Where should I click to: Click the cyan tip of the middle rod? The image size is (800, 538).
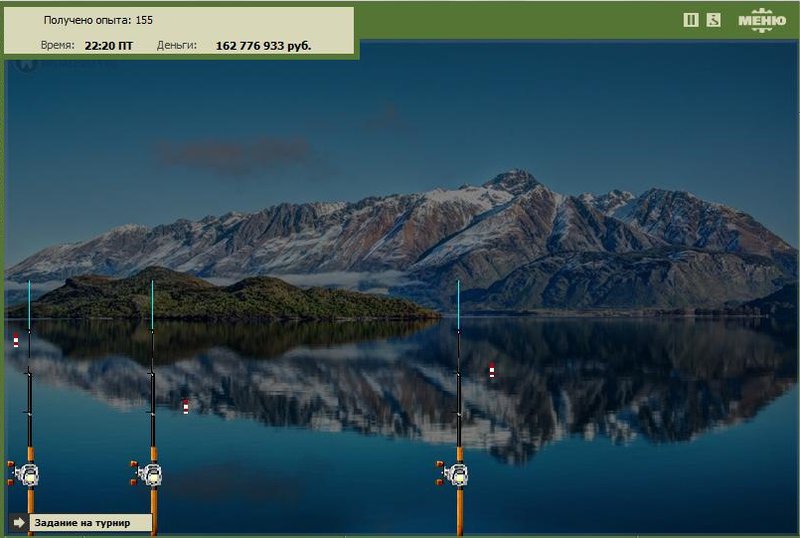[x=152, y=305]
